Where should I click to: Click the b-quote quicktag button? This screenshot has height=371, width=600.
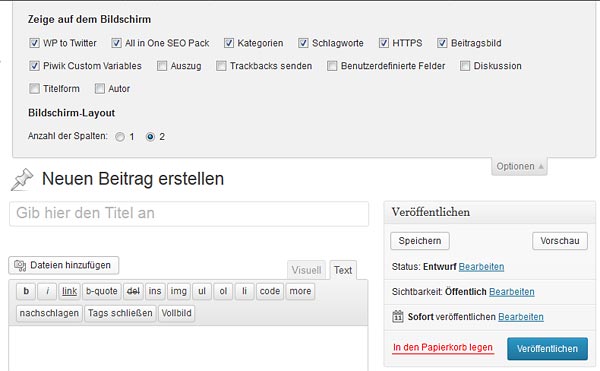[102, 291]
